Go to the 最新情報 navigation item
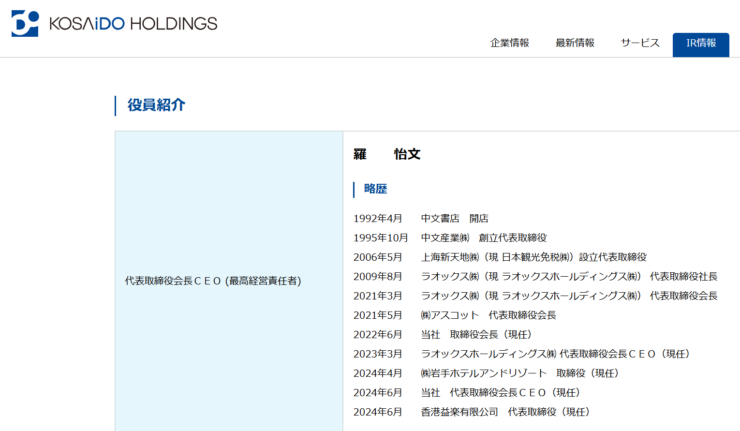Image resolution: width=740 pixels, height=431 pixels. (x=575, y=43)
